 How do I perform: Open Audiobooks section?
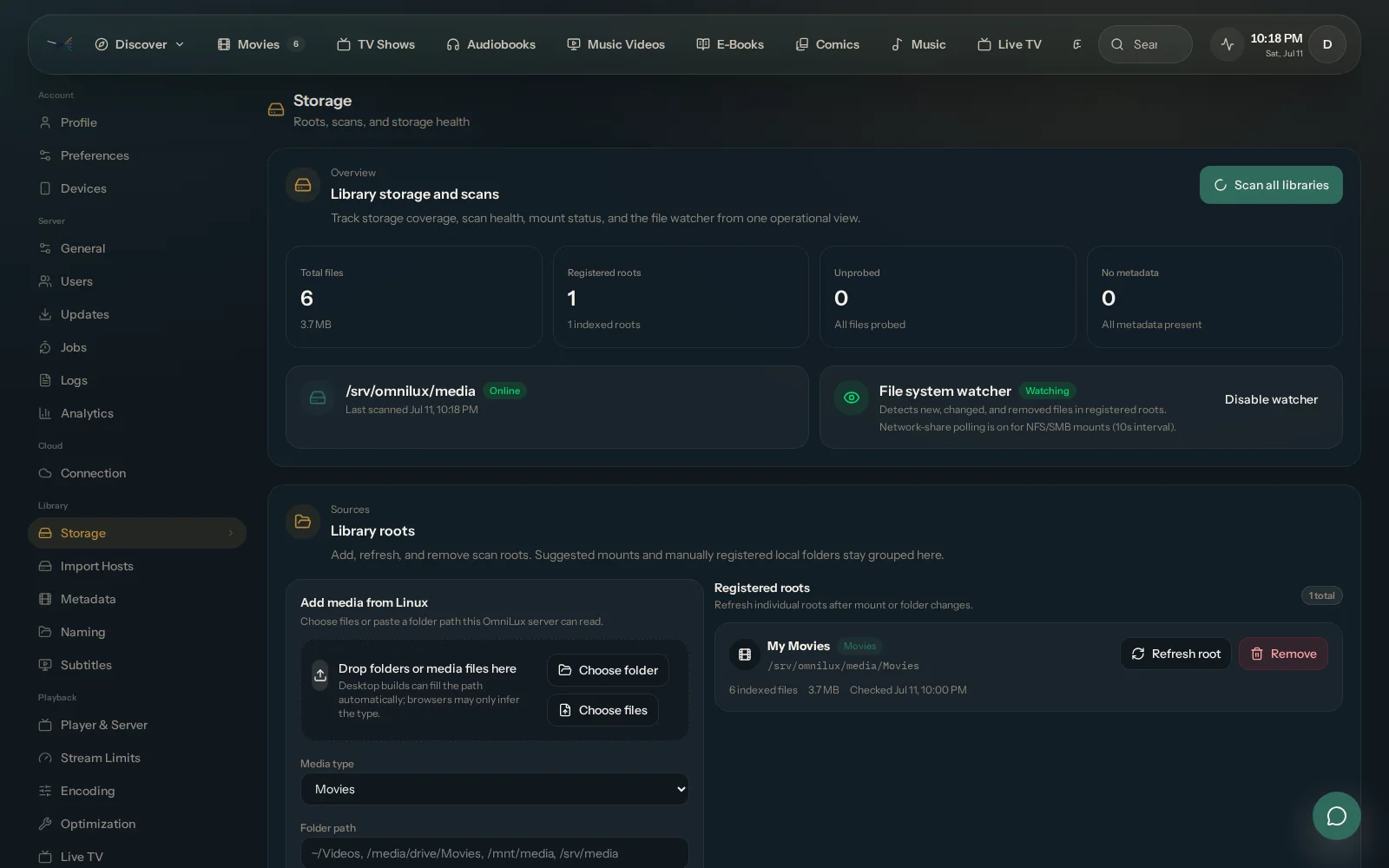tap(490, 44)
